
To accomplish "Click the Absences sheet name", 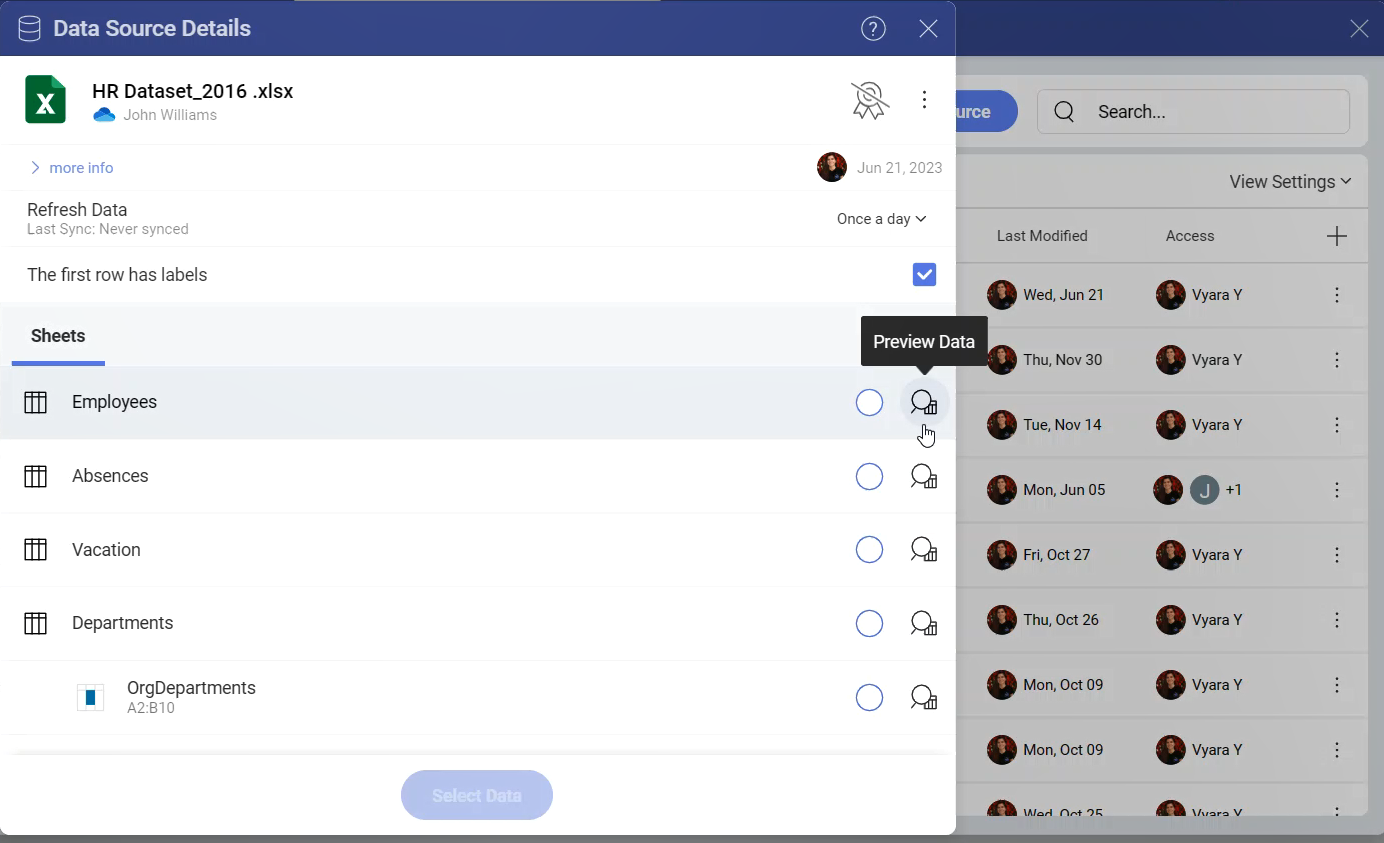I will 110,476.
